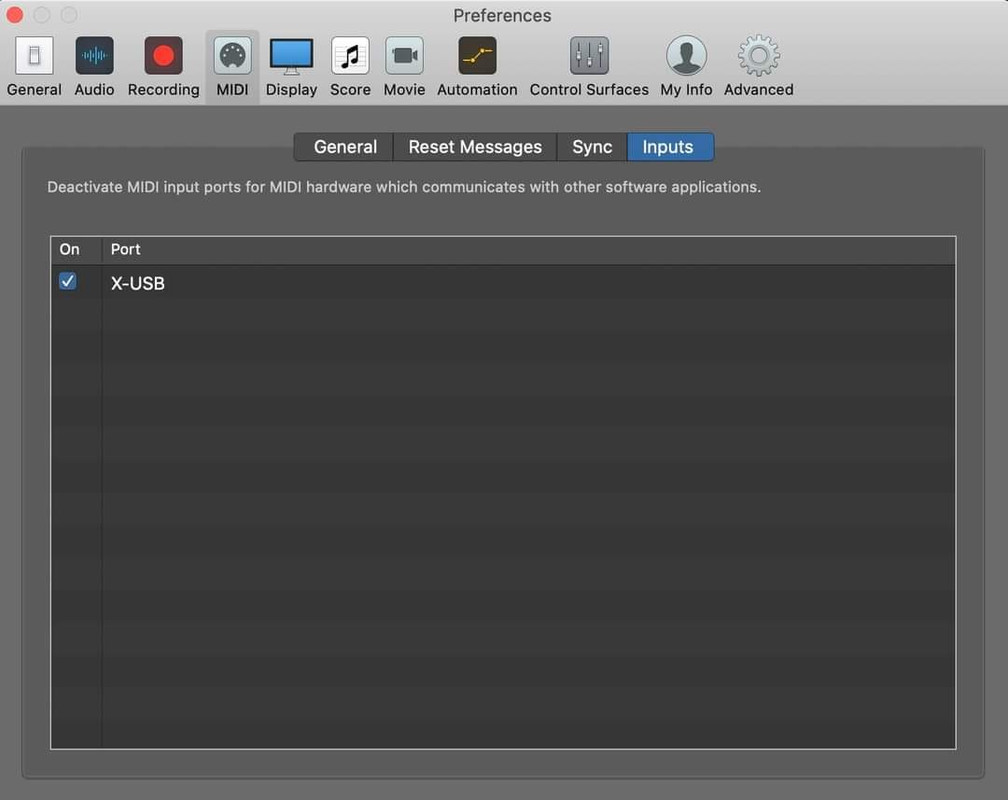Viewport: 1008px width, 800px height.
Task: Click the On column header
Action: 76,250
